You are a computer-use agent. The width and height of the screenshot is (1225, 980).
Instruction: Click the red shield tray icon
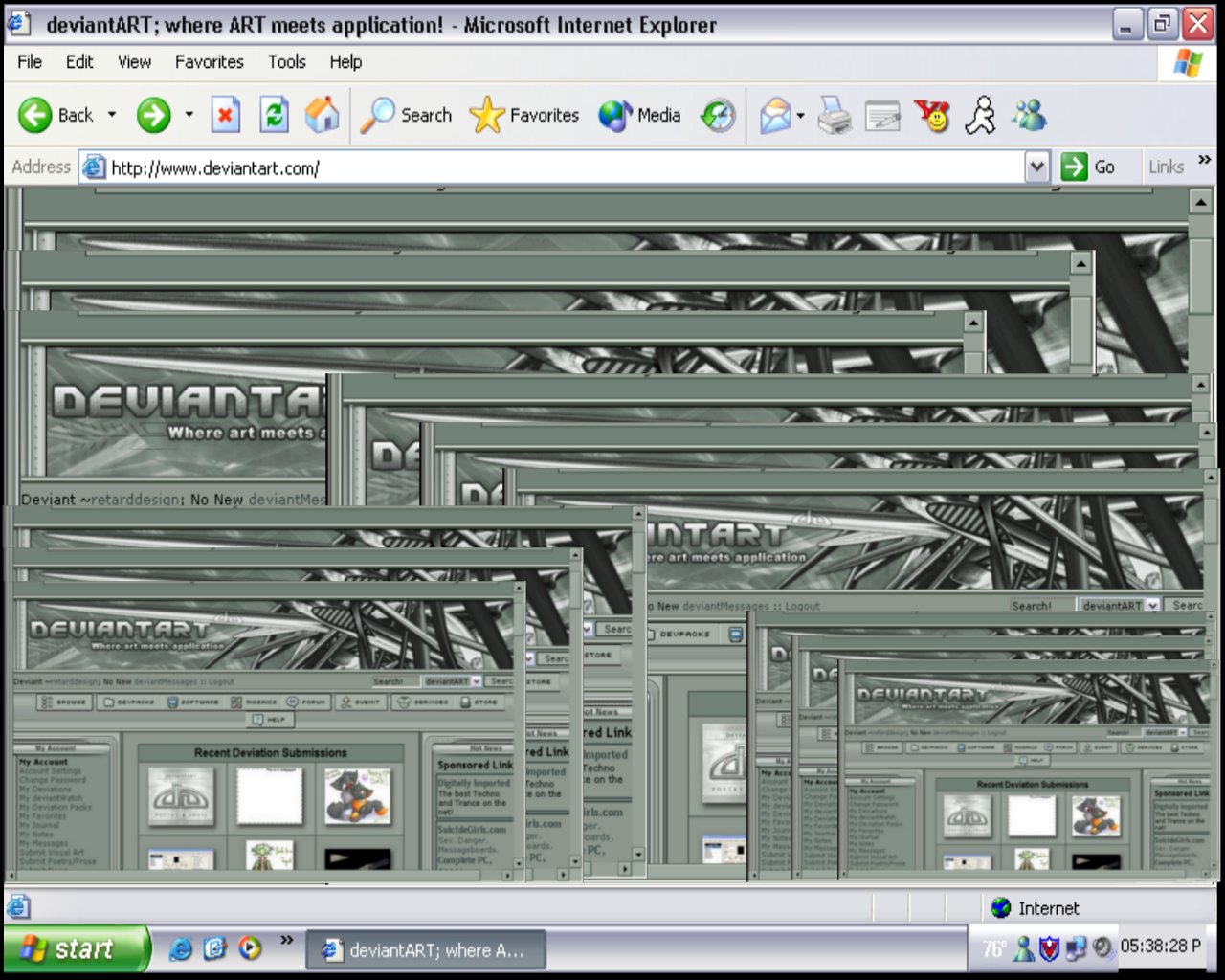(1050, 949)
